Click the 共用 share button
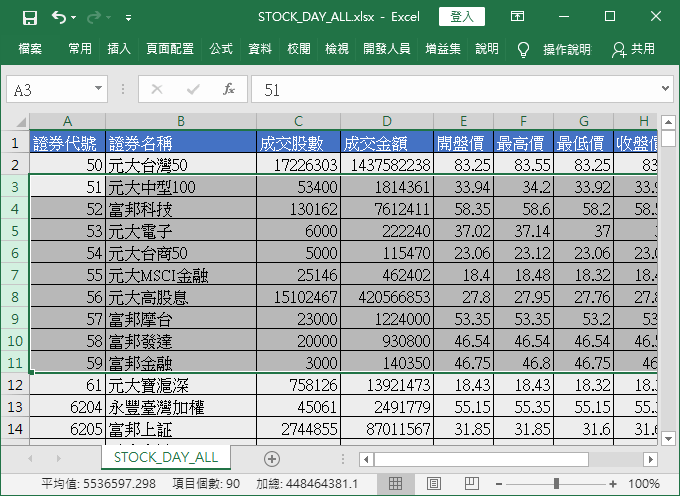 tap(633, 49)
